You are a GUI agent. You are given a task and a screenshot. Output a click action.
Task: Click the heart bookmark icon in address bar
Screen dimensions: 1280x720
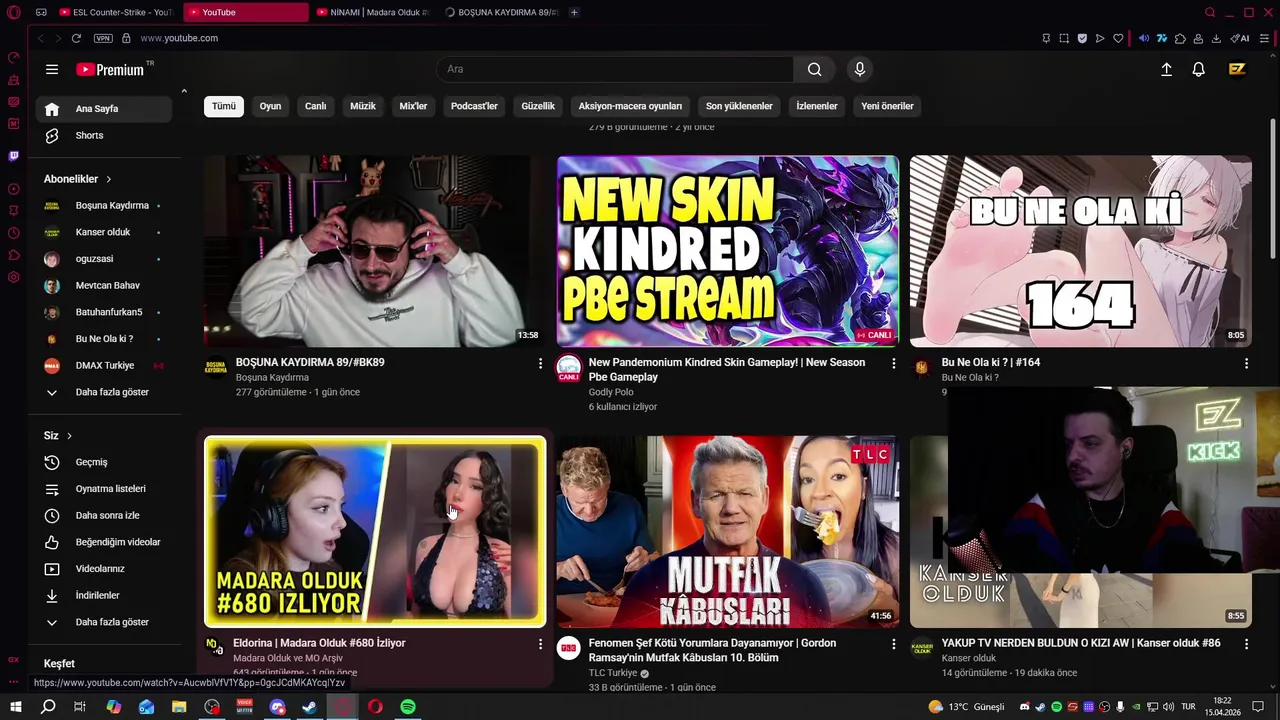coord(1118,38)
